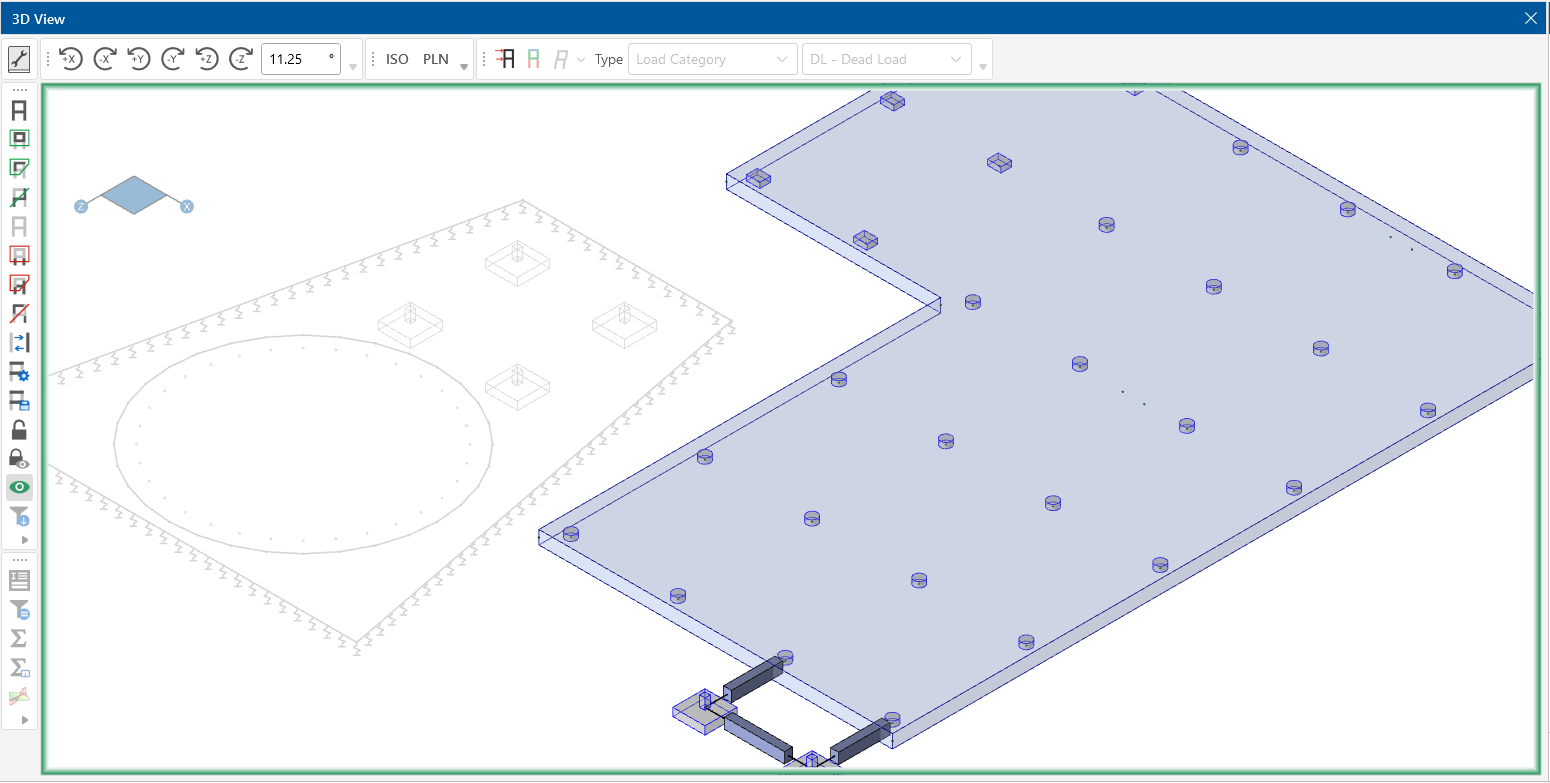Rotate view about negative Y axis
Viewport: 1550px width, 783px height.
[x=173, y=59]
